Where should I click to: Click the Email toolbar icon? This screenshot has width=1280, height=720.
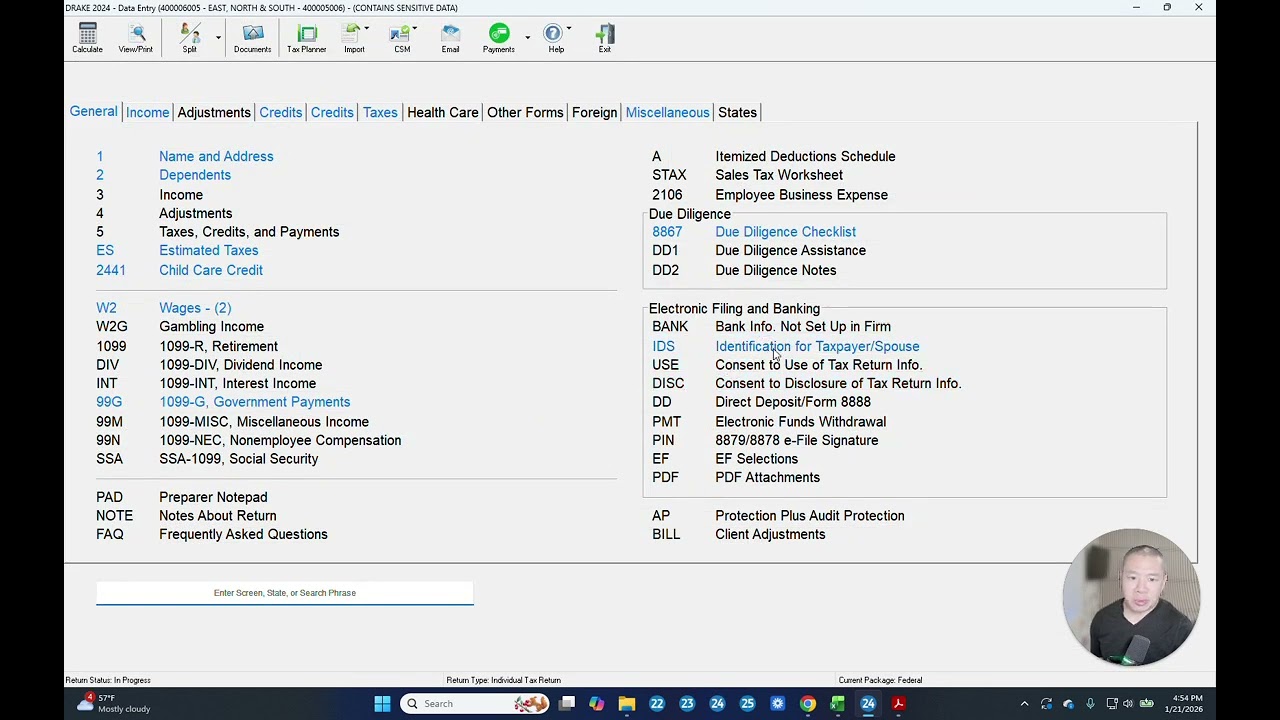(x=450, y=38)
